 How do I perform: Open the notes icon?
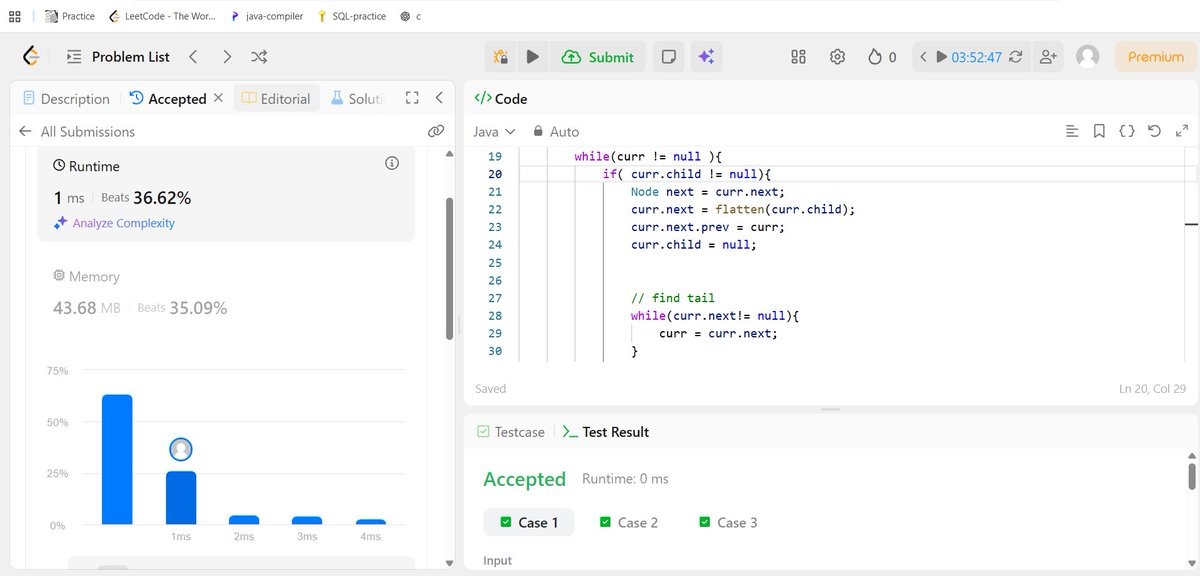[669, 57]
